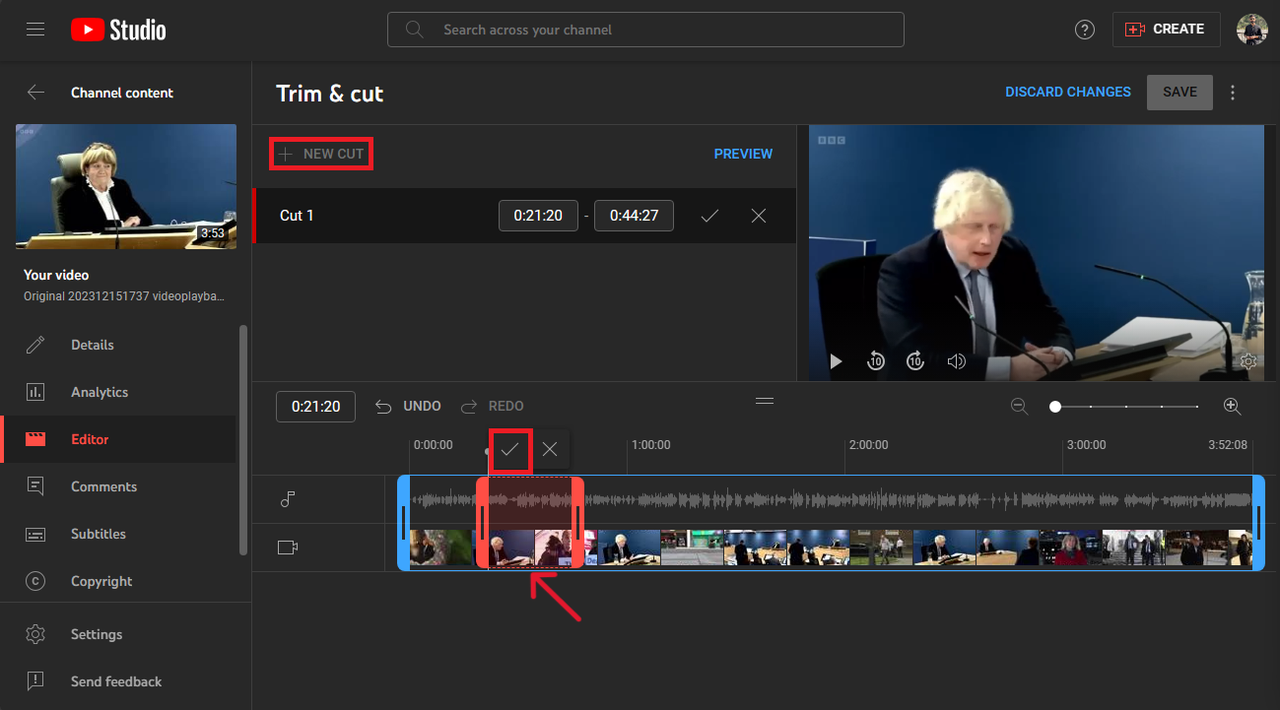The image size is (1280, 710).
Task: Undo the last timeline edit
Action: [x=407, y=406]
